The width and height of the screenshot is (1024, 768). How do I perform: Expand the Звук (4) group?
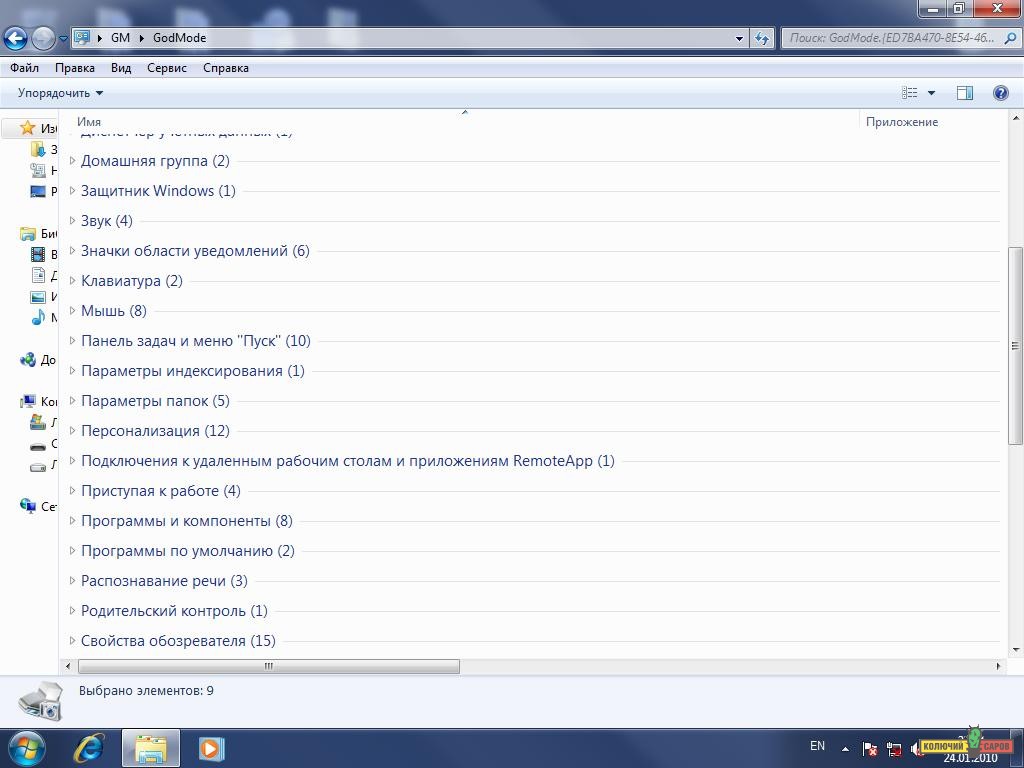(72, 221)
